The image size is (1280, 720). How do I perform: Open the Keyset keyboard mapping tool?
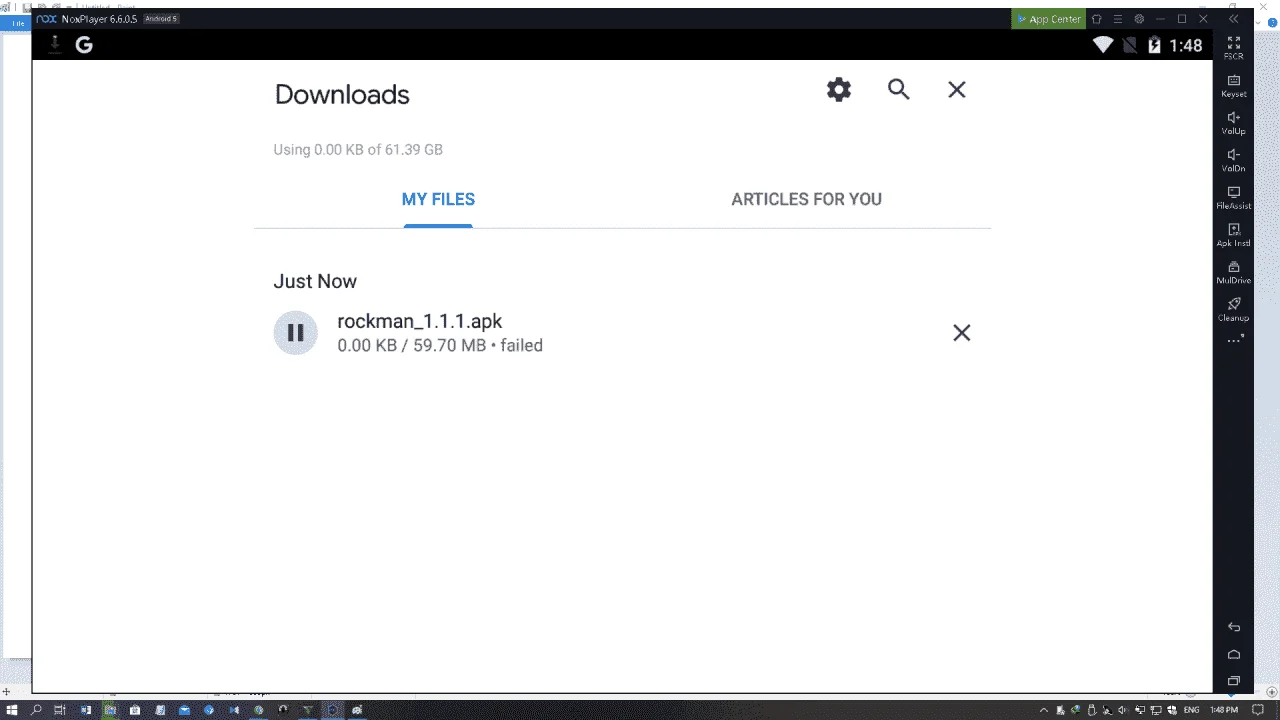(x=1233, y=86)
